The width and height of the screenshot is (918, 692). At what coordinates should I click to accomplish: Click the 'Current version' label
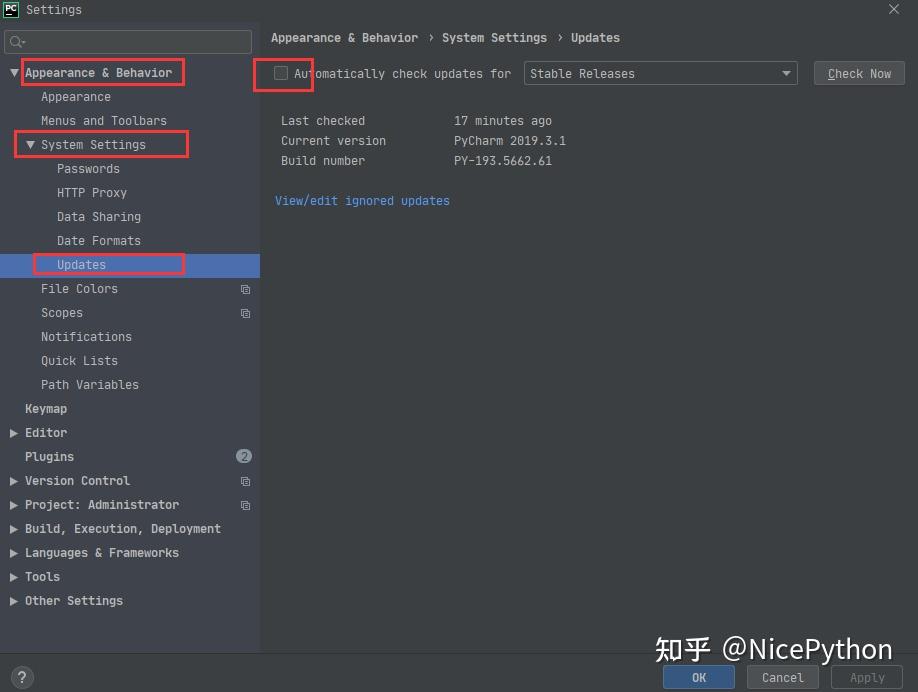333,141
